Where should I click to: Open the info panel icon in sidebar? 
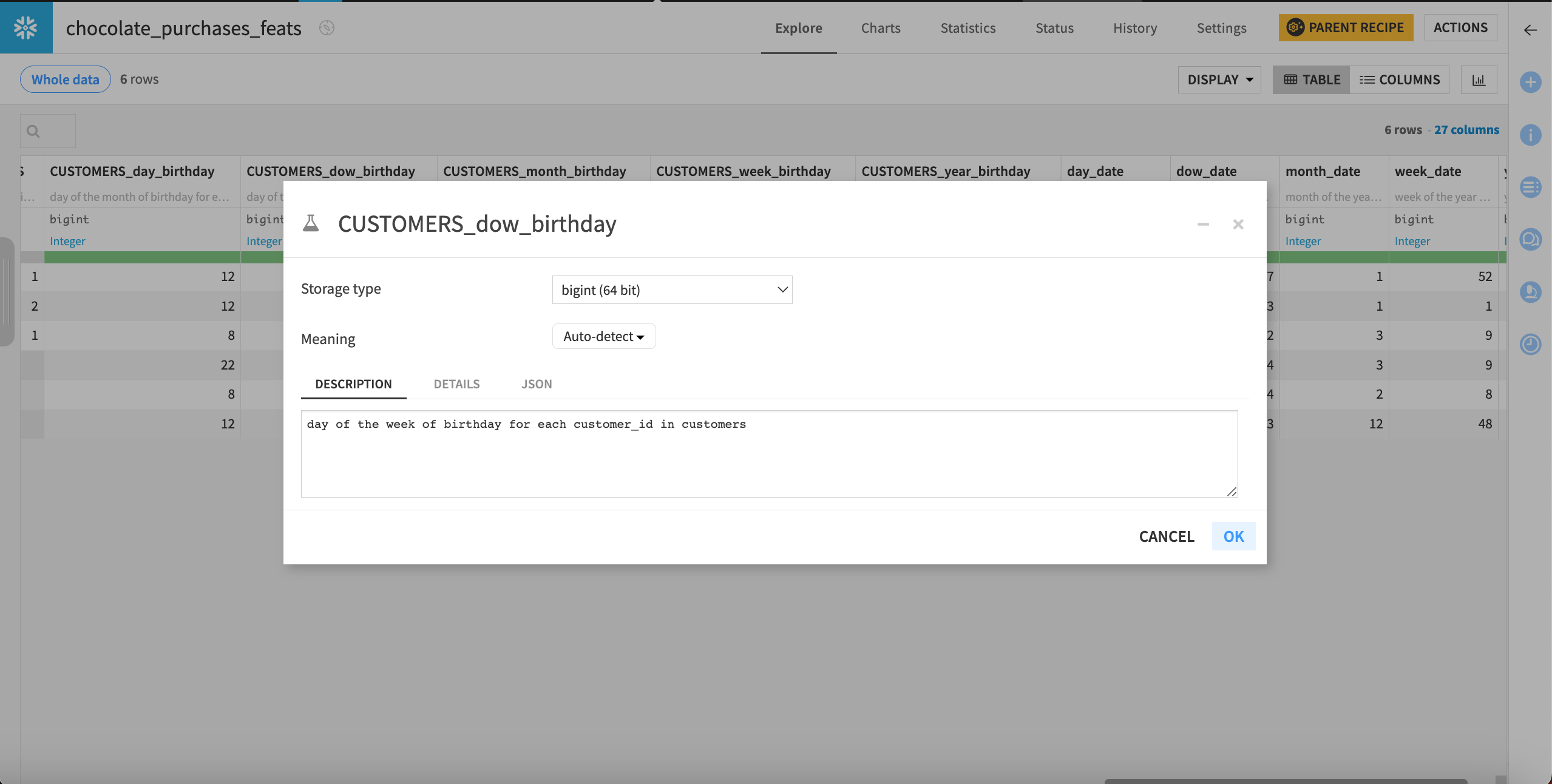click(1530, 135)
